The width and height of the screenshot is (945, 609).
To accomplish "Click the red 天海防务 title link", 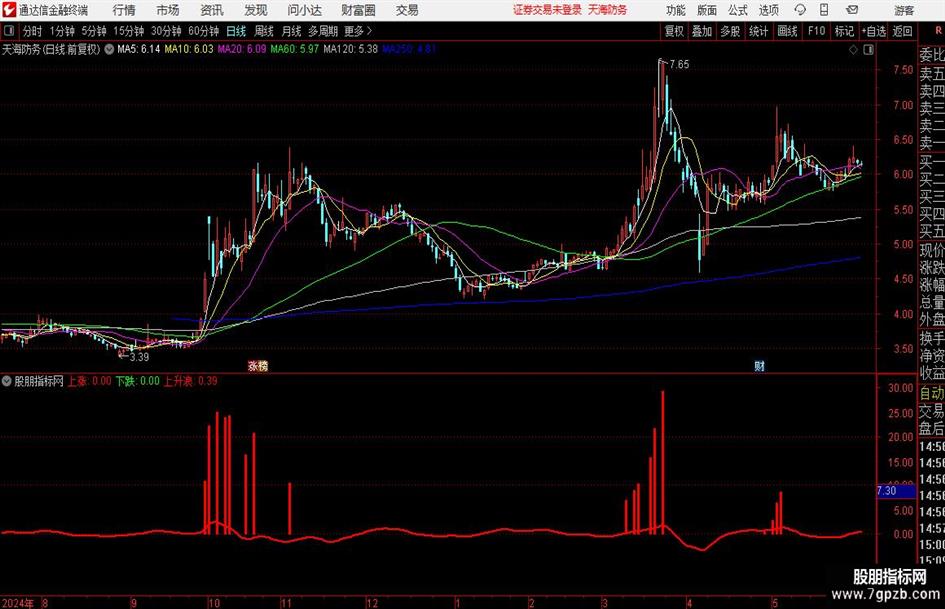I will [x=608, y=10].
